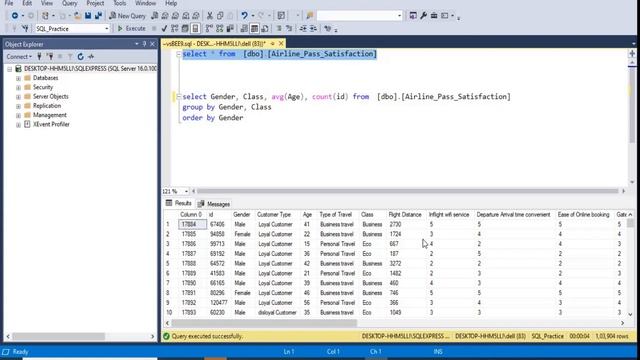Toggle Include Client Statistics icon
The height and width of the screenshot is (360, 640).
[230, 29]
